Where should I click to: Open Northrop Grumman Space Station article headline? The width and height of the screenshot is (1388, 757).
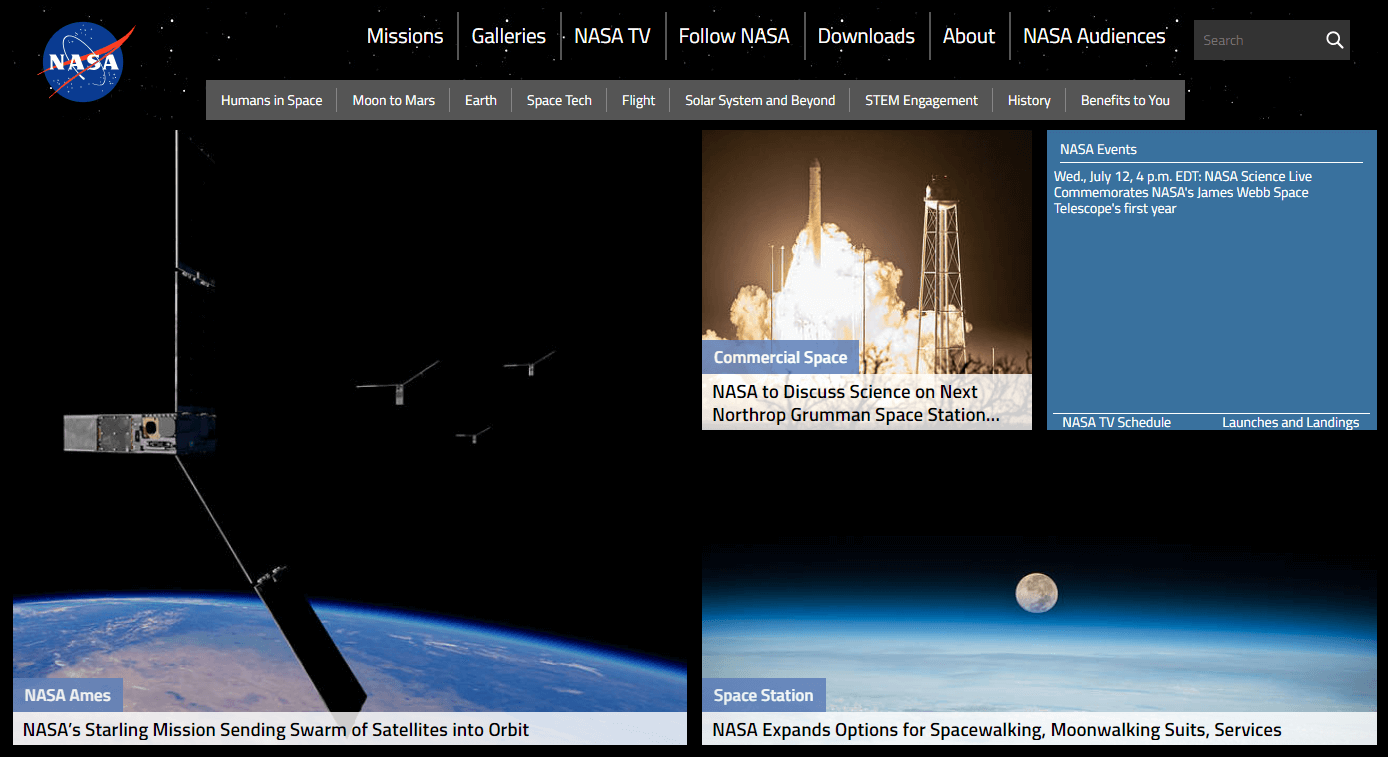point(856,403)
